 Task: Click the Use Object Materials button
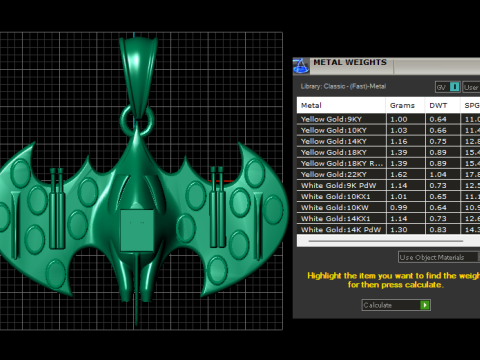[439, 257]
